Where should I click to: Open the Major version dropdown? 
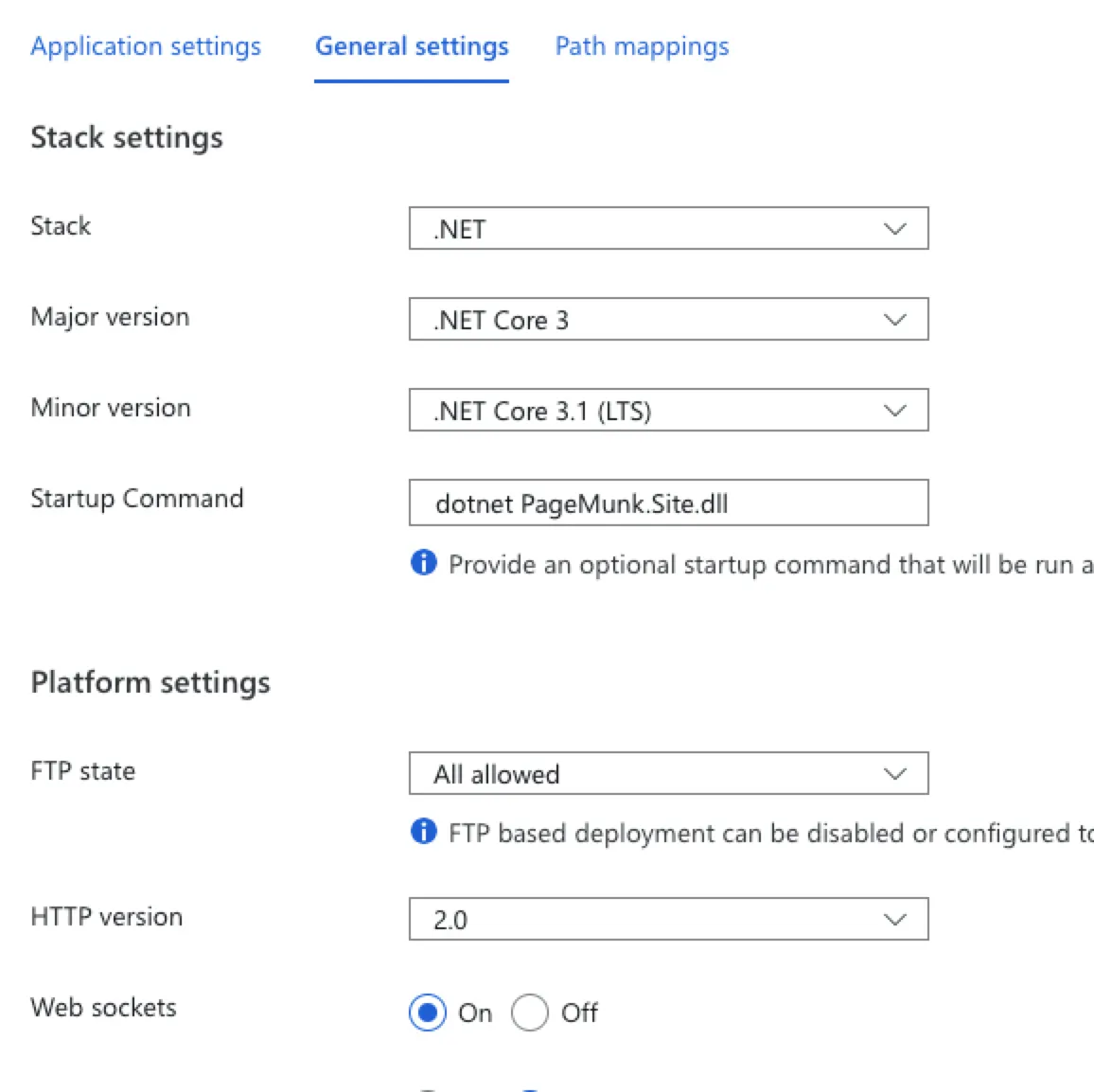coord(668,320)
